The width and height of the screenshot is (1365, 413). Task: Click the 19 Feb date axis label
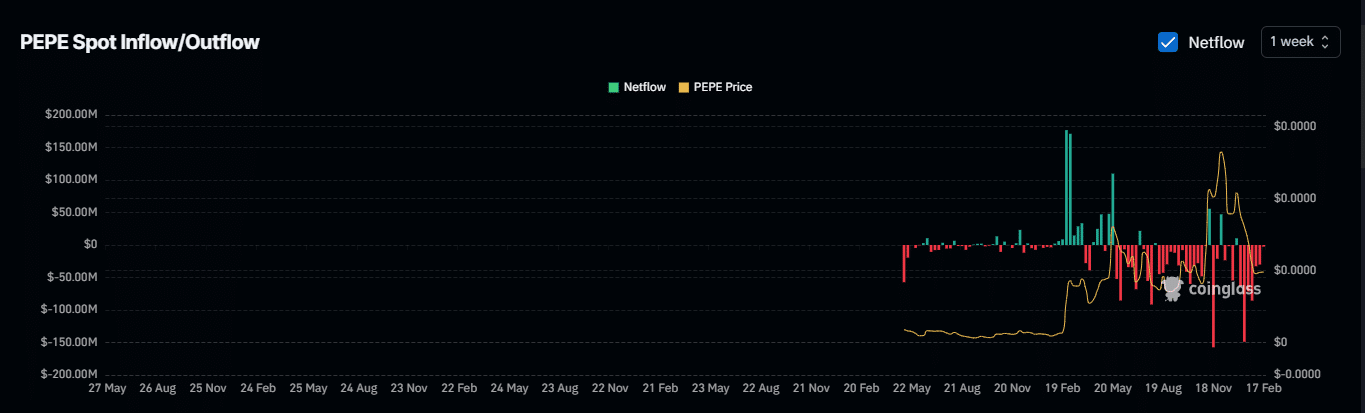pyautogui.click(x=1063, y=387)
